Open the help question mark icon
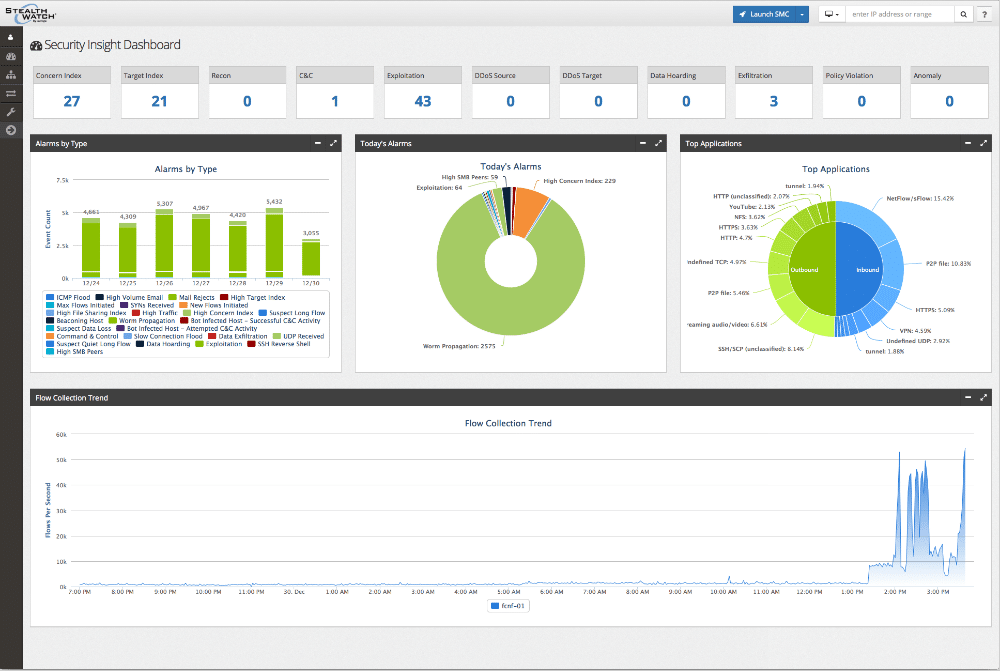 984,14
